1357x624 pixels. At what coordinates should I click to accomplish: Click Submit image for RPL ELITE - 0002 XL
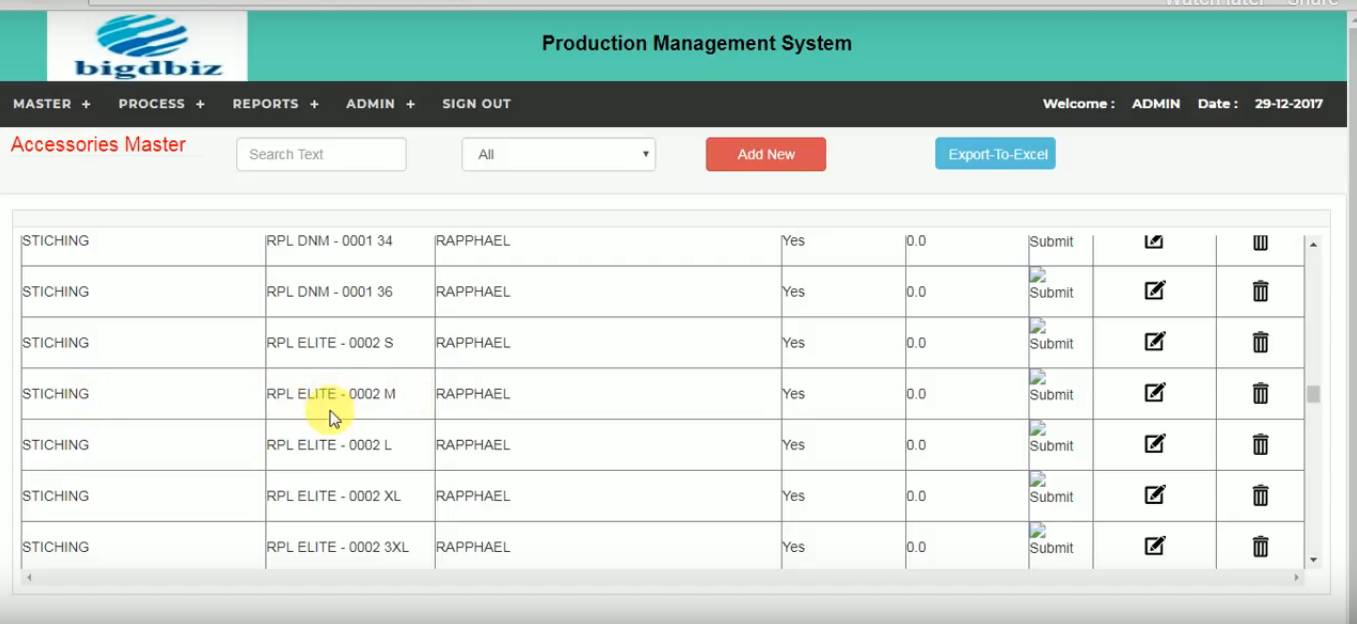1051,489
